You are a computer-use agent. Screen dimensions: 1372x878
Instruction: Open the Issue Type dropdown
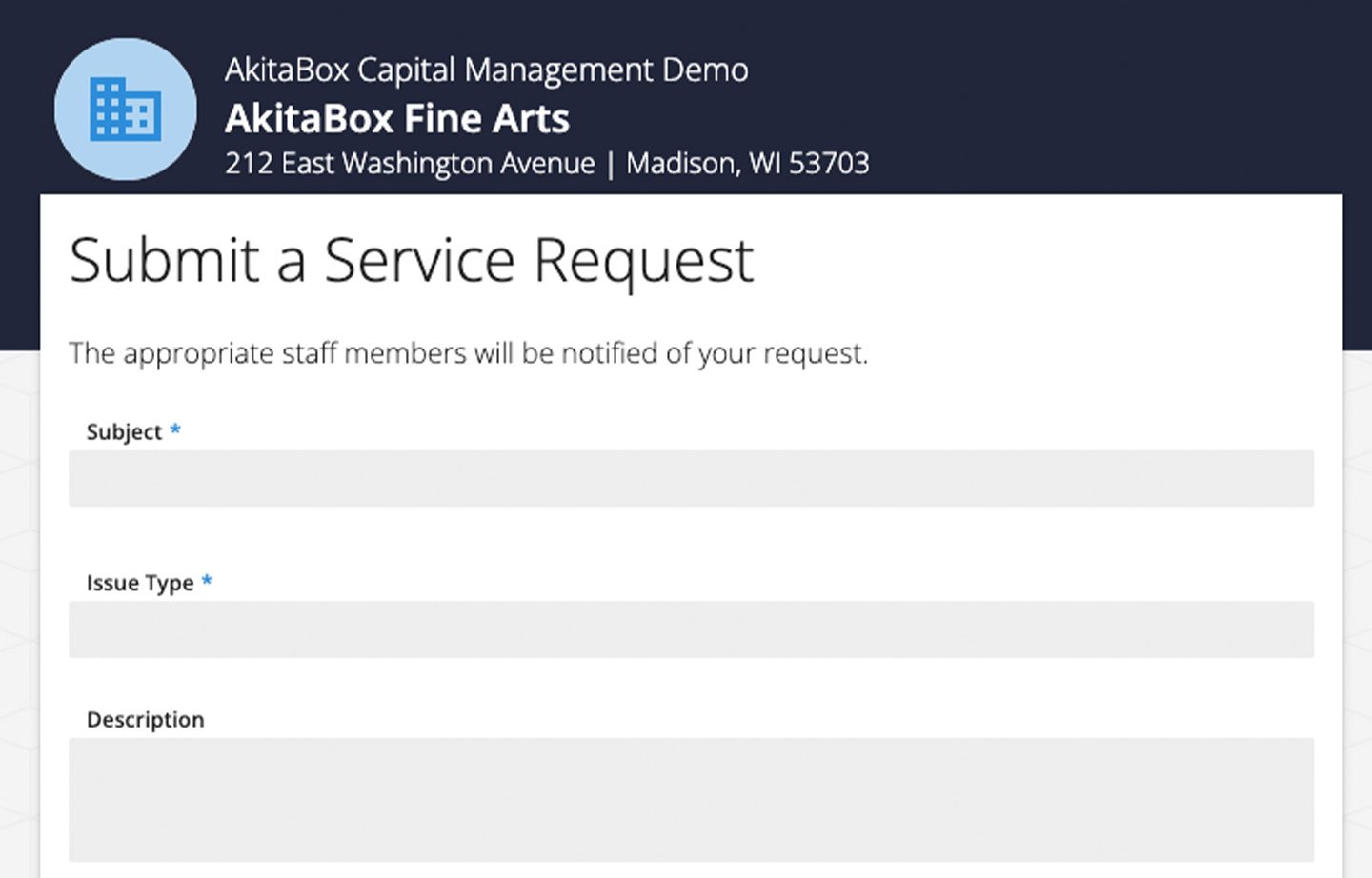click(691, 629)
